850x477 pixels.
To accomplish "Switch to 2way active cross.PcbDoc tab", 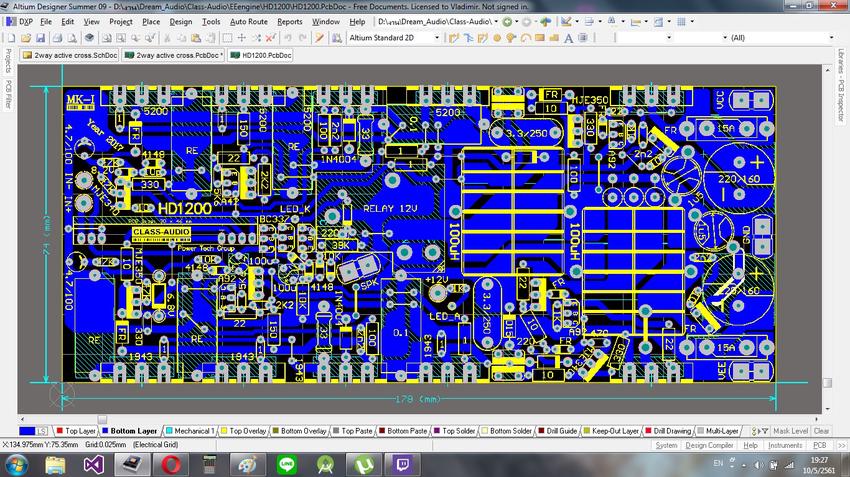I will (x=174, y=55).
